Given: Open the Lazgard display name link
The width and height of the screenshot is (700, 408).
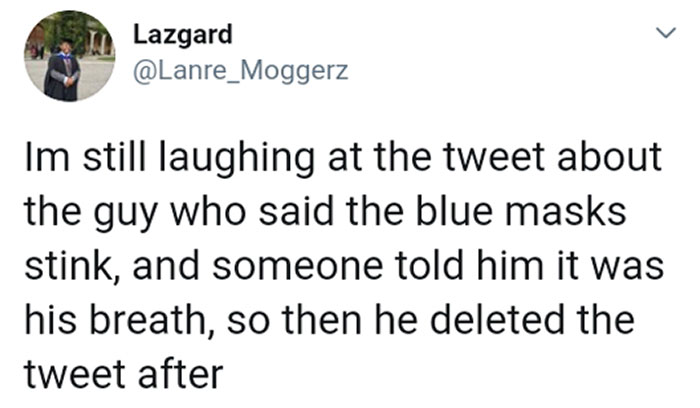Looking at the screenshot, I should [182, 35].
